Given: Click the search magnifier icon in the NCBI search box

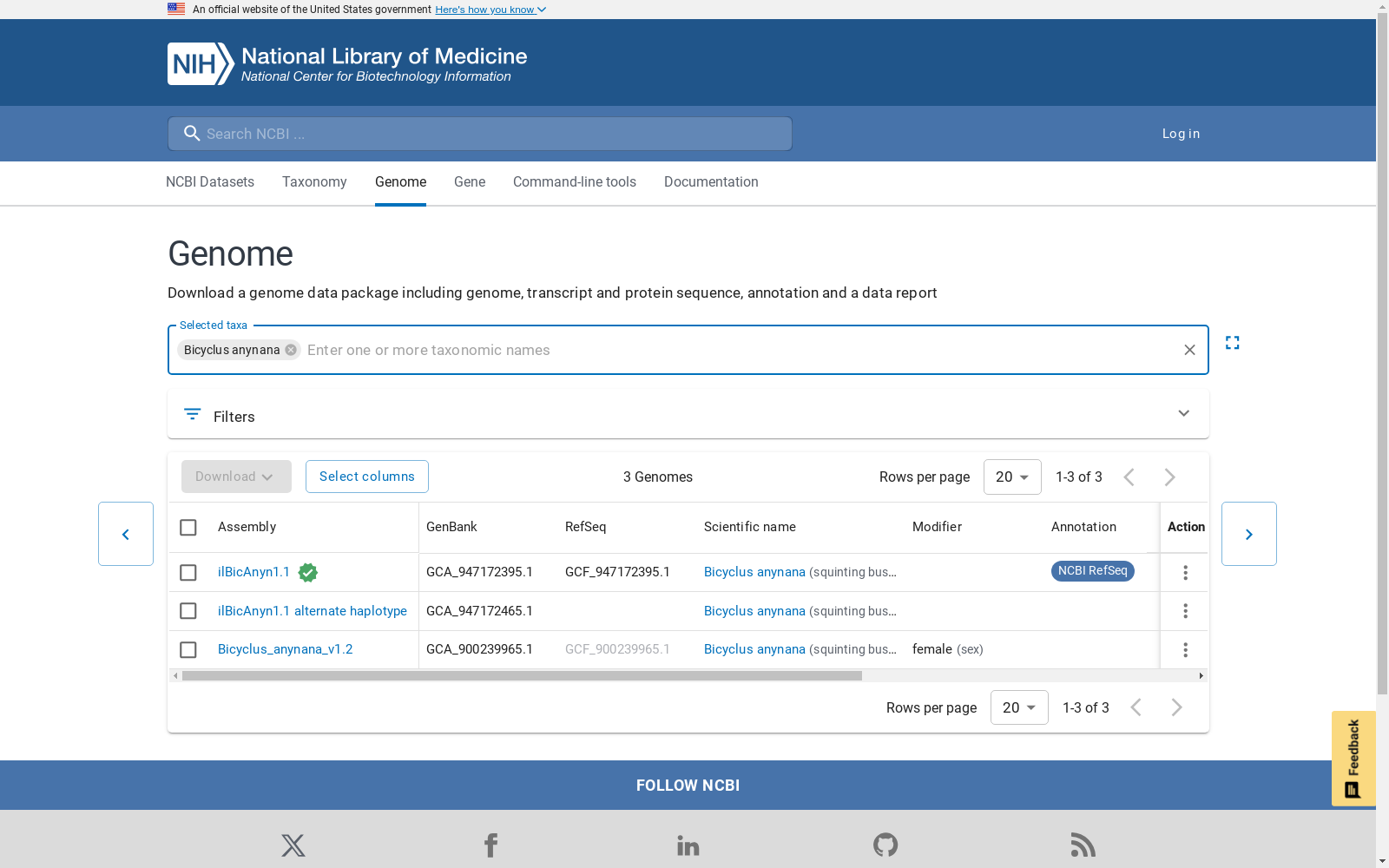Looking at the screenshot, I should pyautogui.click(x=192, y=134).
